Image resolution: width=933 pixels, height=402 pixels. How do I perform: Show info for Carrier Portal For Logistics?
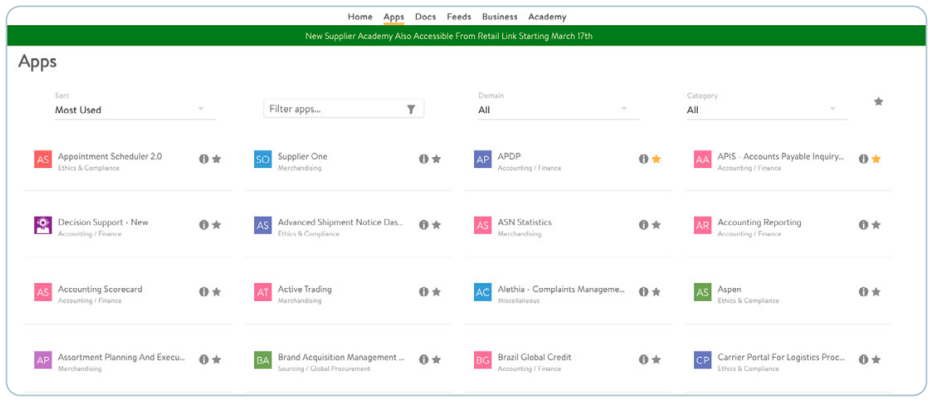pos(863,360)
